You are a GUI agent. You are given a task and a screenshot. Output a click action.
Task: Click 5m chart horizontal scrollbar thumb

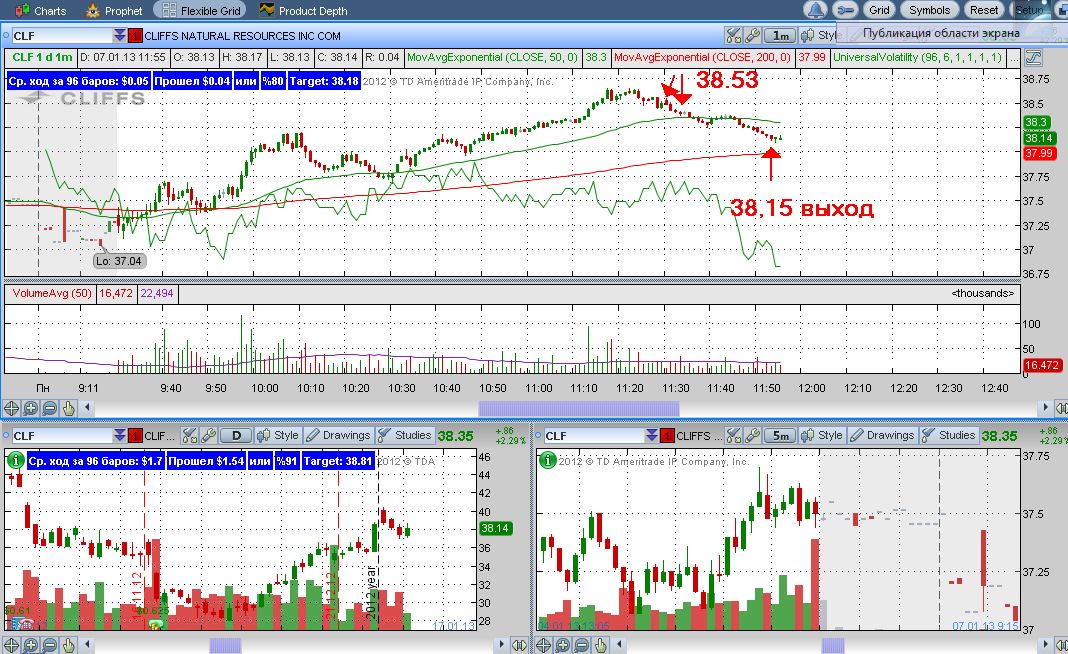click(833, 644)
